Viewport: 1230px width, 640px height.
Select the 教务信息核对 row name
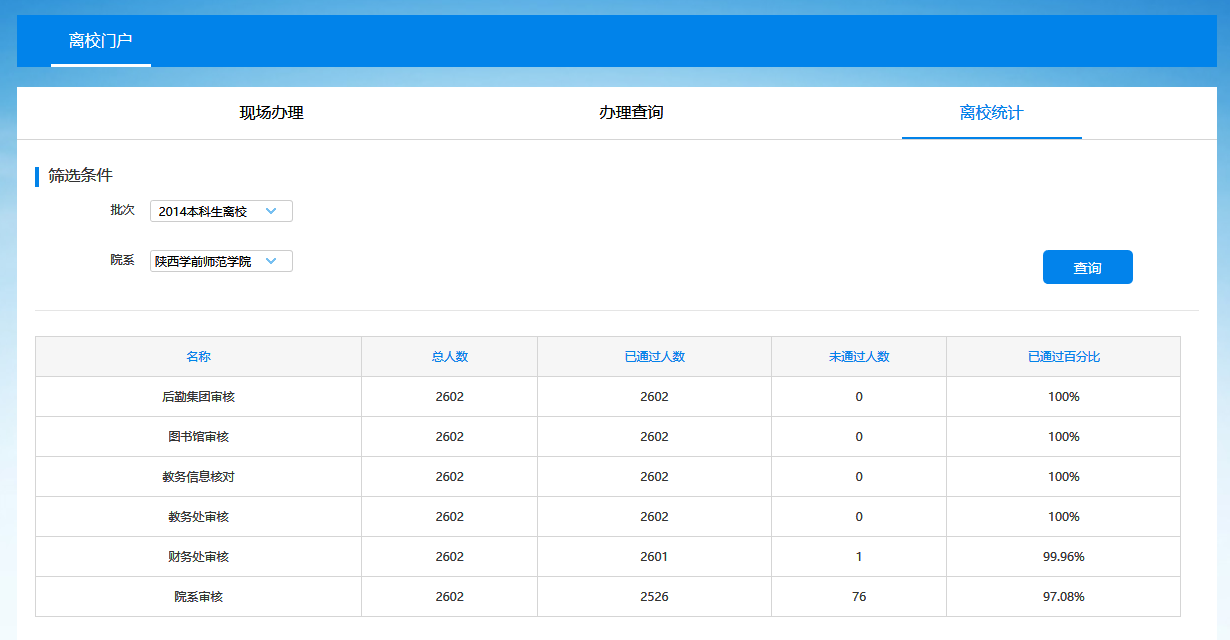click(x=198, y=477)
